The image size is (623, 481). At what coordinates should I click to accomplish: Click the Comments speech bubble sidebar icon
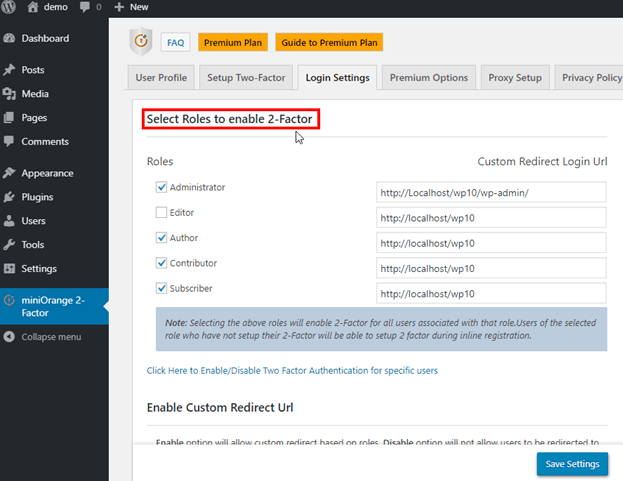[x=9, y=141]
